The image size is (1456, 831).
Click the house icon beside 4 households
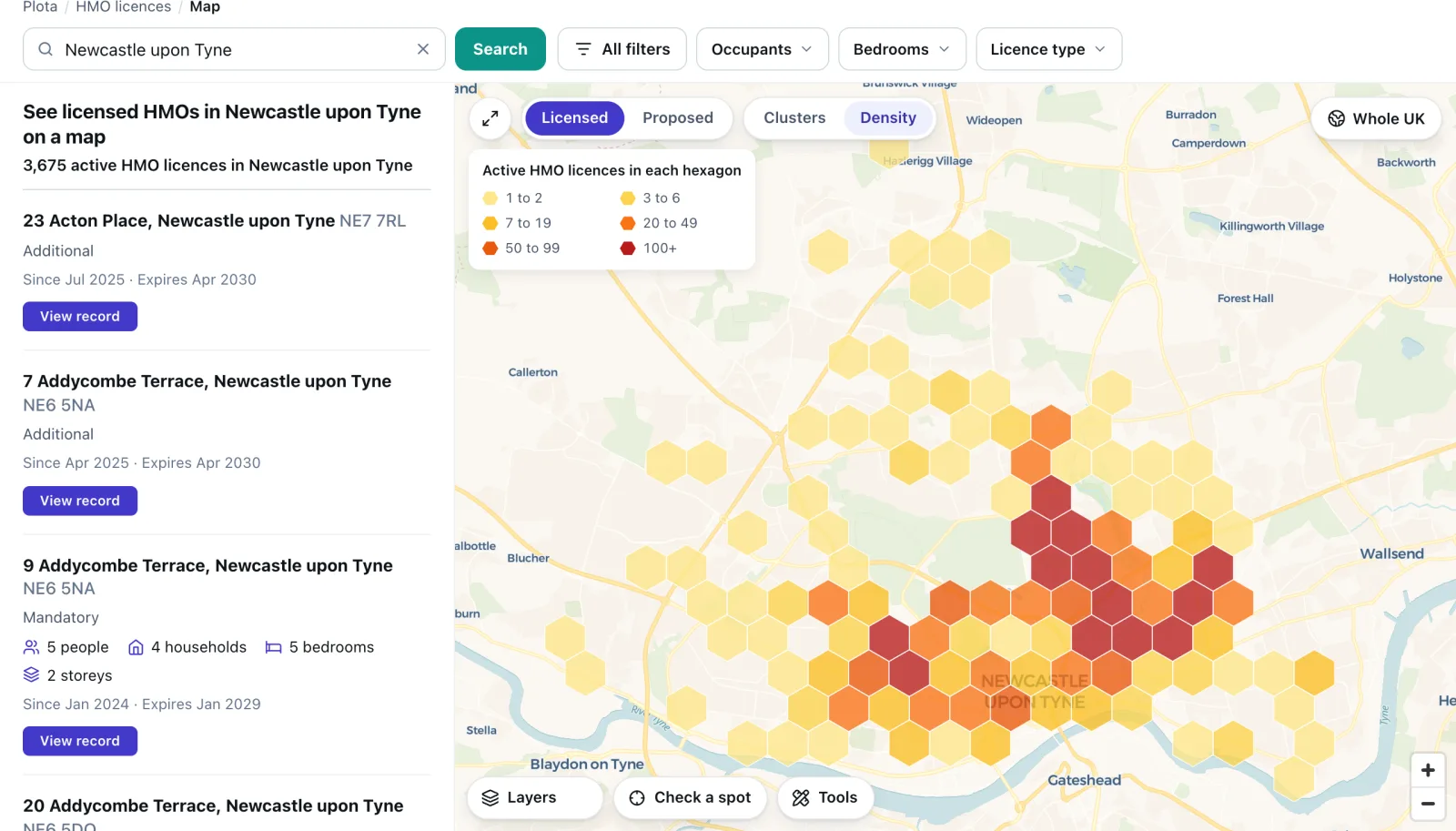[x=136, y=647]
